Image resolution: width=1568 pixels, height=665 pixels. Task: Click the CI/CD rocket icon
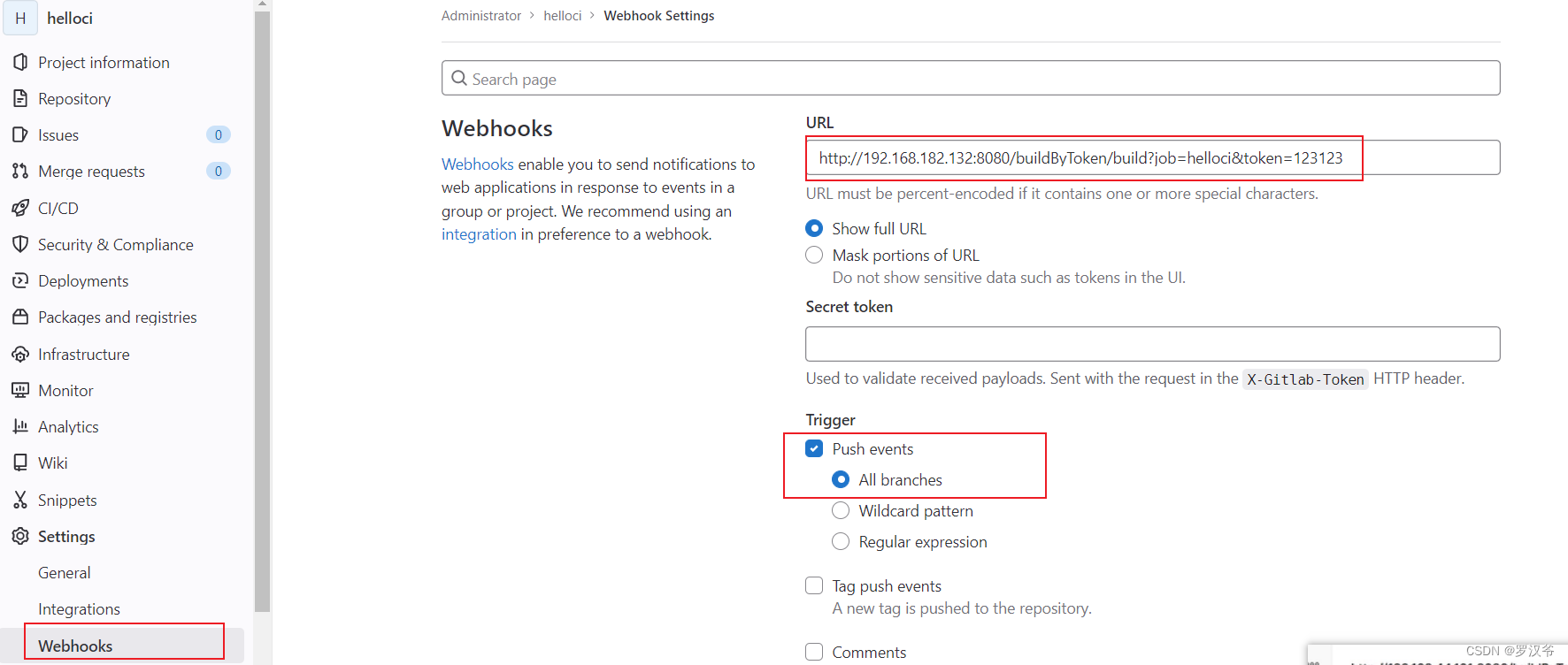point(20,208)
